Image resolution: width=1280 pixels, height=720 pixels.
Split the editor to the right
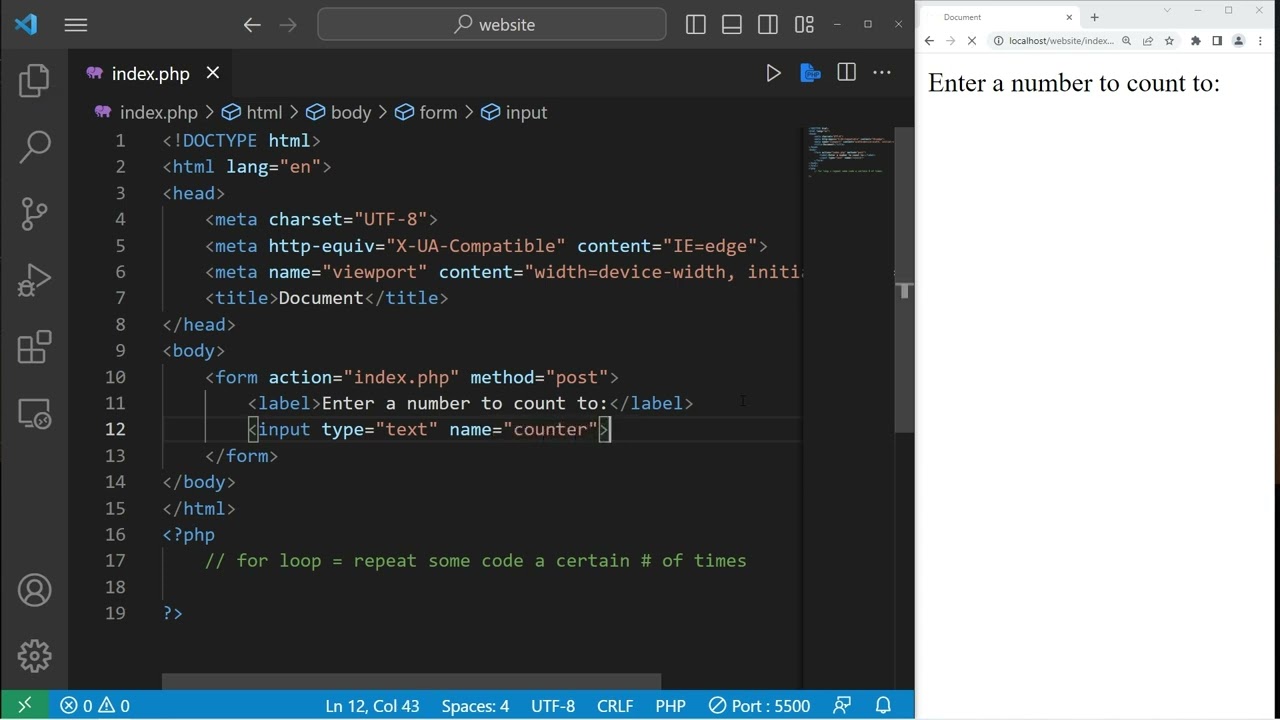(x=846, y=72)
